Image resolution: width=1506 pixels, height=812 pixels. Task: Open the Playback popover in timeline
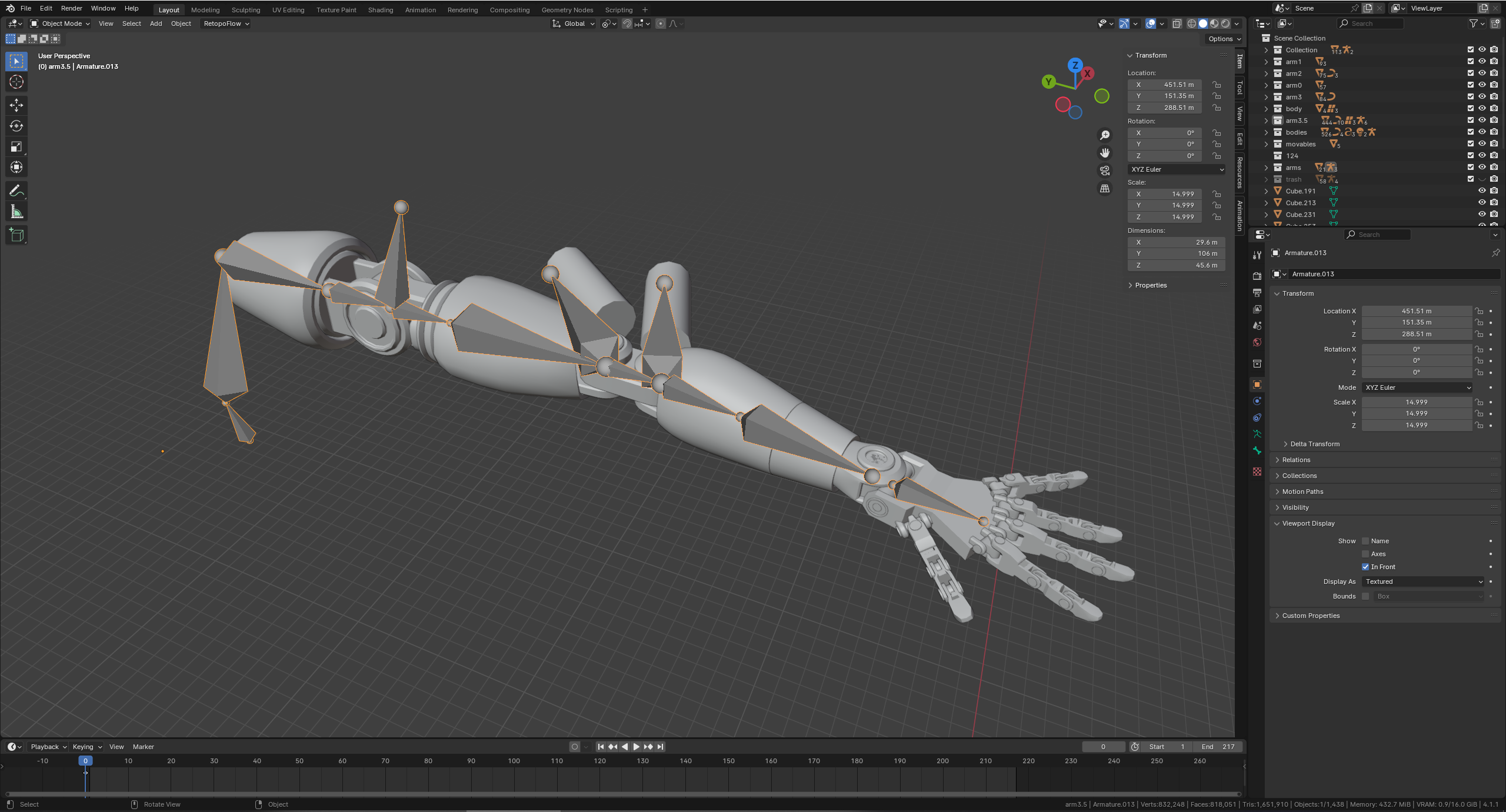point(48,747)
